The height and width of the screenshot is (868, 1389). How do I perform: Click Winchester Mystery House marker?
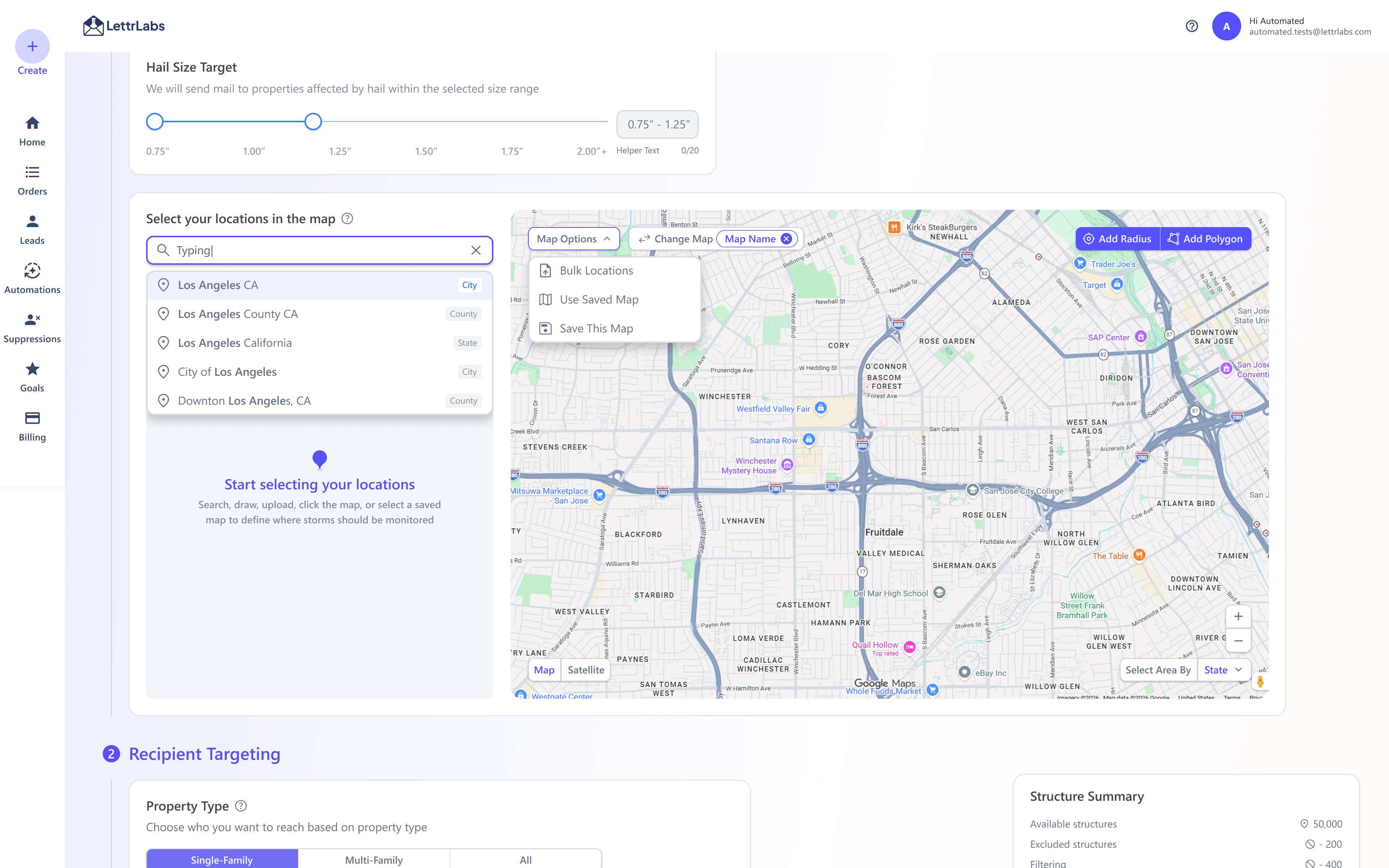[787, 464]
